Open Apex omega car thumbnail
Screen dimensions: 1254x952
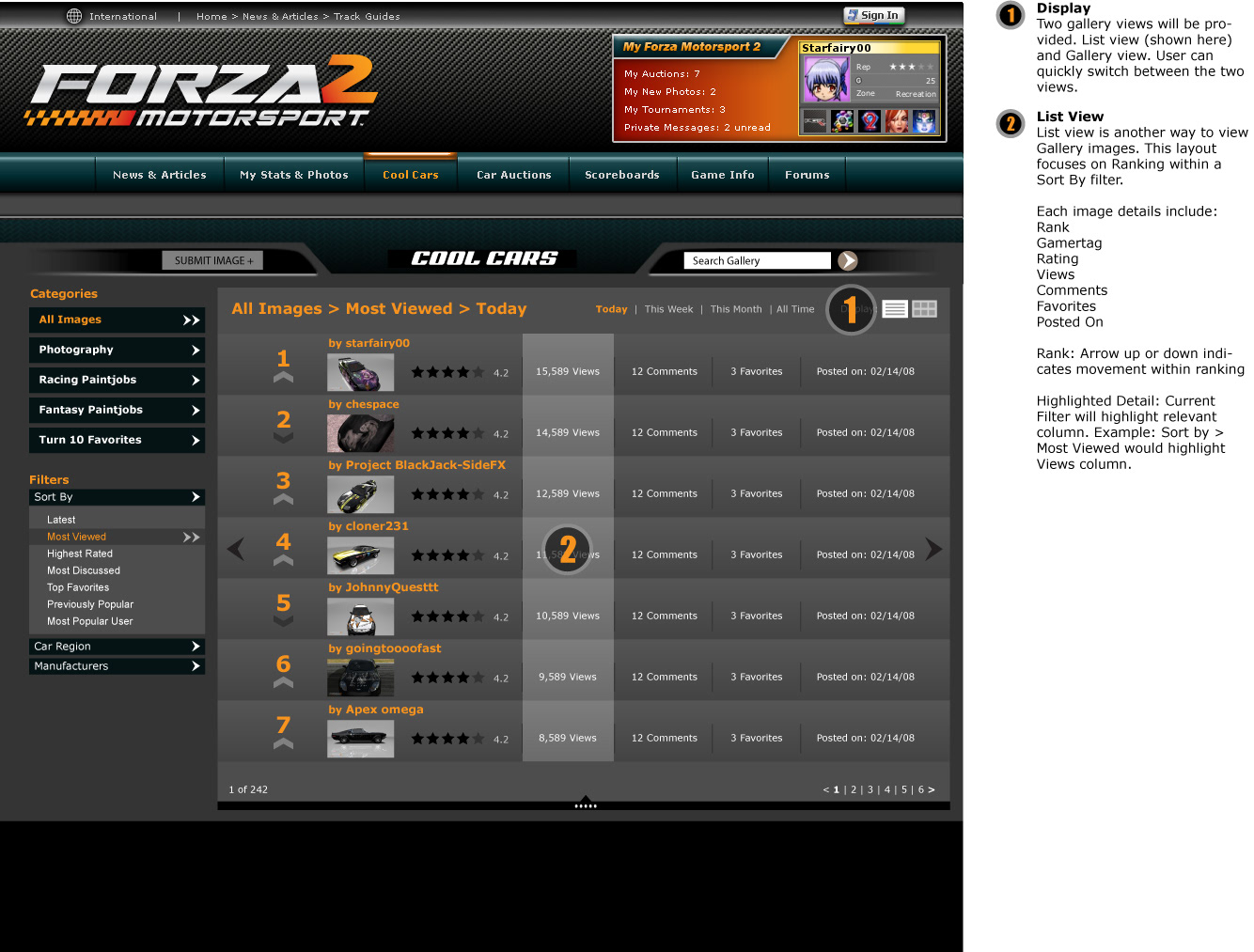(x=360, y=740)
